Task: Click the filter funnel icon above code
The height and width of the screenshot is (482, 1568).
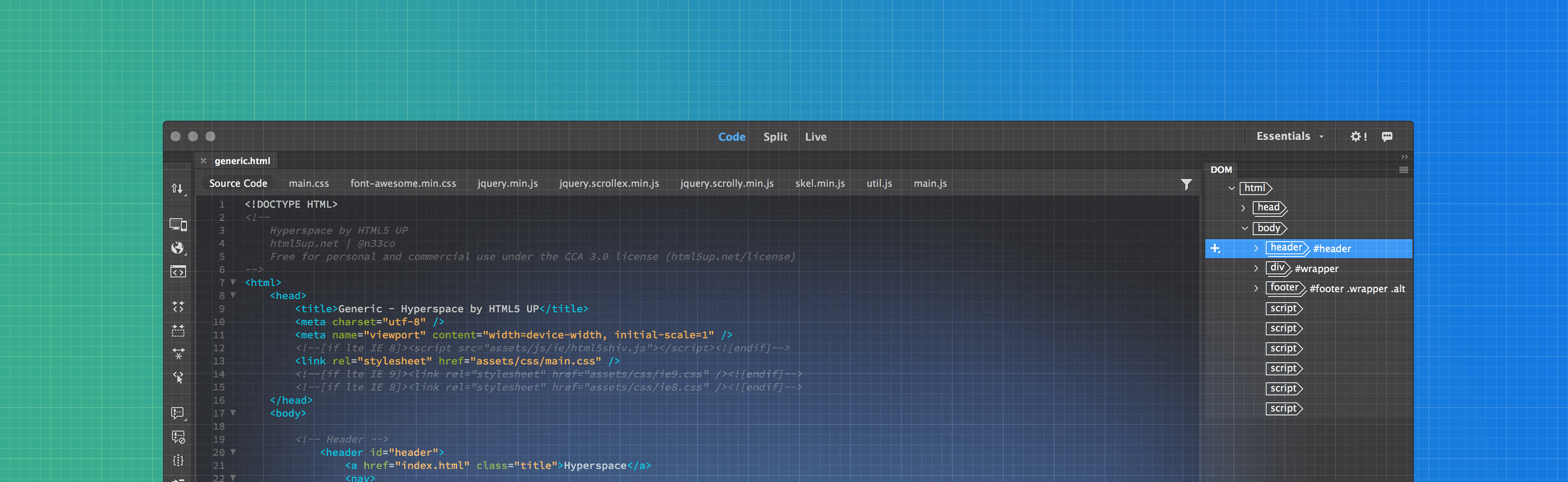Action: point(1186,184)
